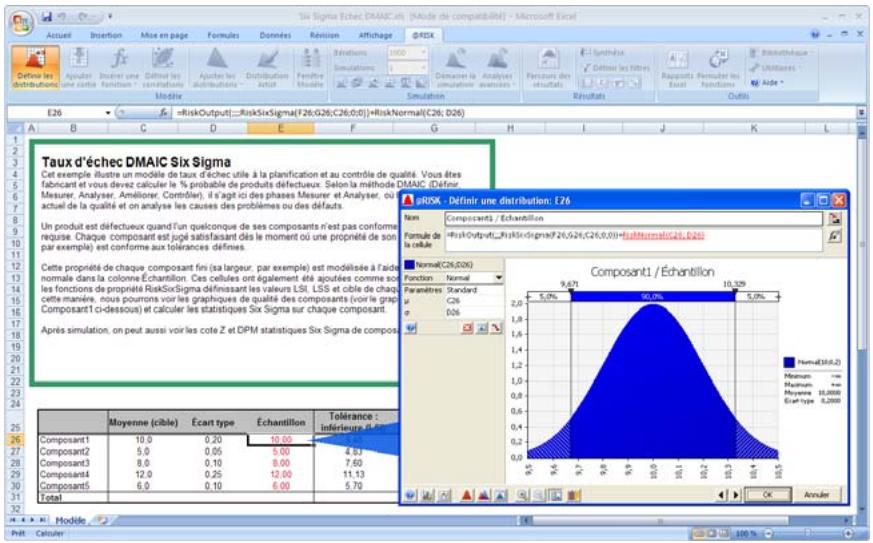The height and width of the screenshot is (543, 873).
Task: Click Permuter les fonctions icon
Action: [718, 67]
